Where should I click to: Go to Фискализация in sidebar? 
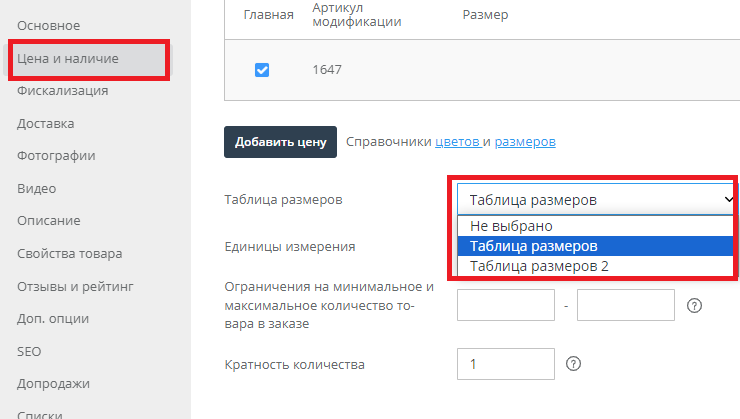coord(63,91)
